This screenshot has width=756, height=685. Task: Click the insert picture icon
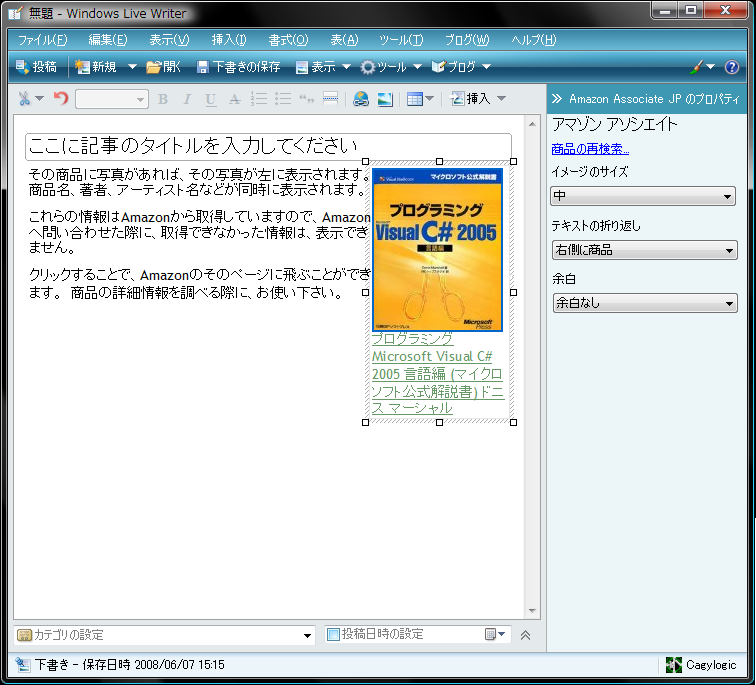tap(383, 98)
